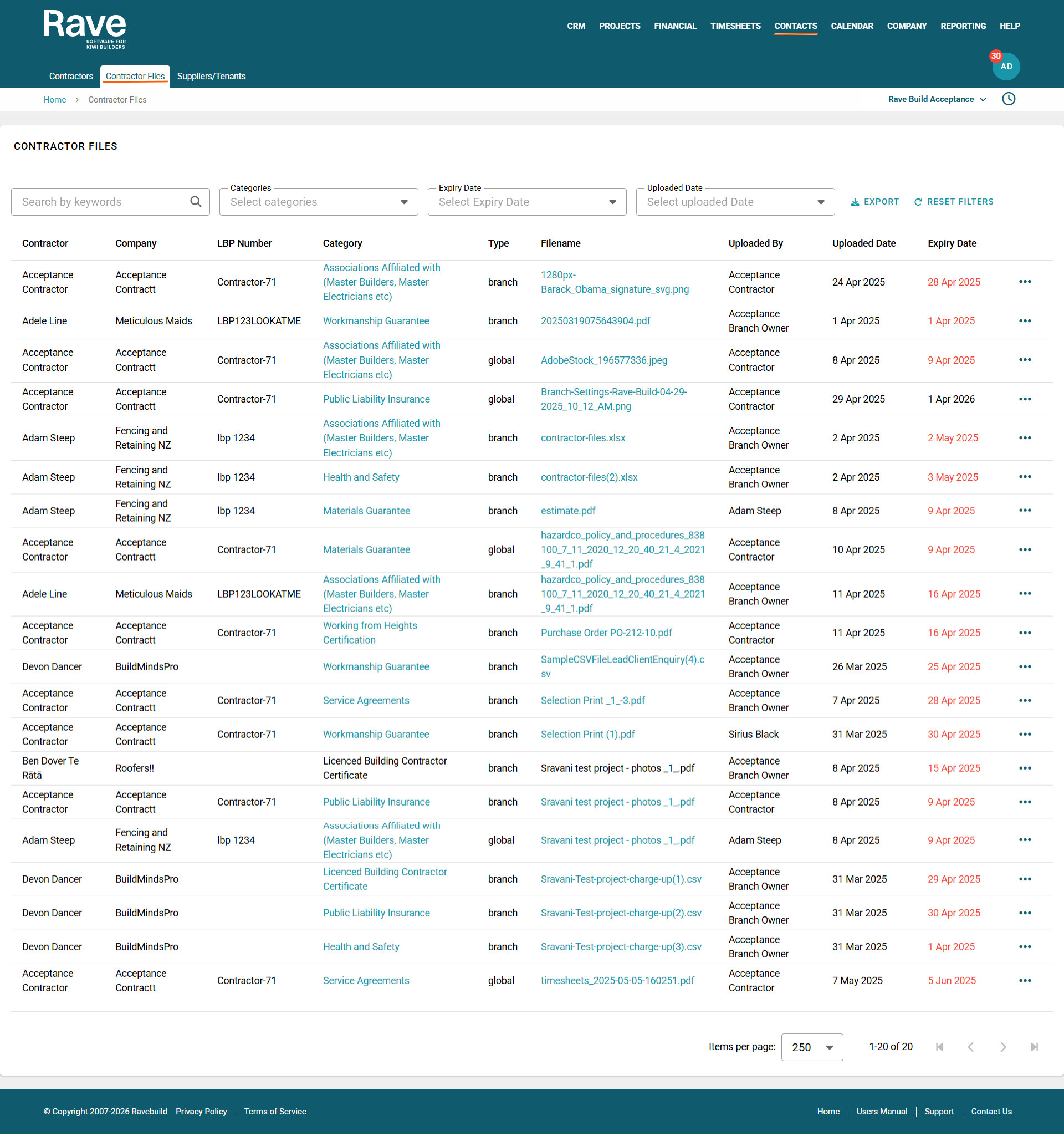This screenshot has height=1136, width=1064.
Task: Jump to last page icon
Action: [x=1034, y=1047]
